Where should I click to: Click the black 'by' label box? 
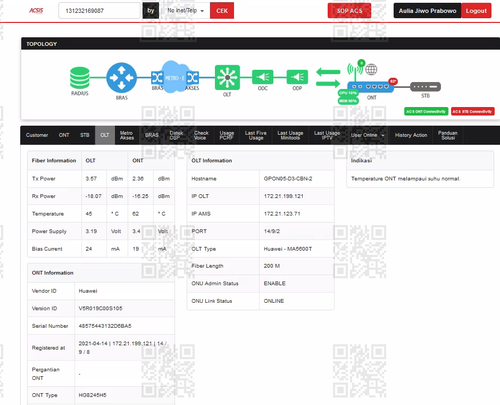[151, 11]
